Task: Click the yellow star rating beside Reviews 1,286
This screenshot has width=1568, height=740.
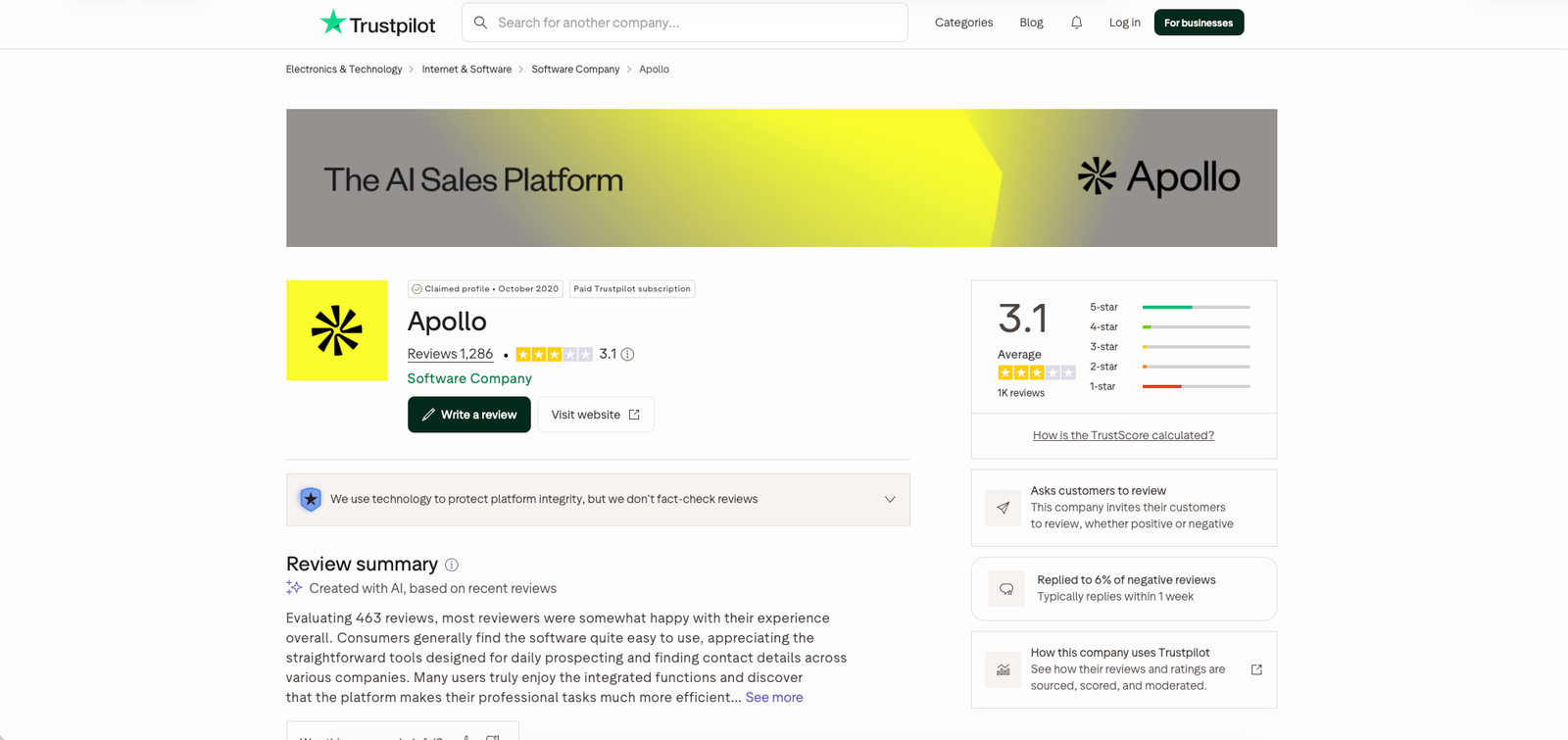Action: [554, 355]
